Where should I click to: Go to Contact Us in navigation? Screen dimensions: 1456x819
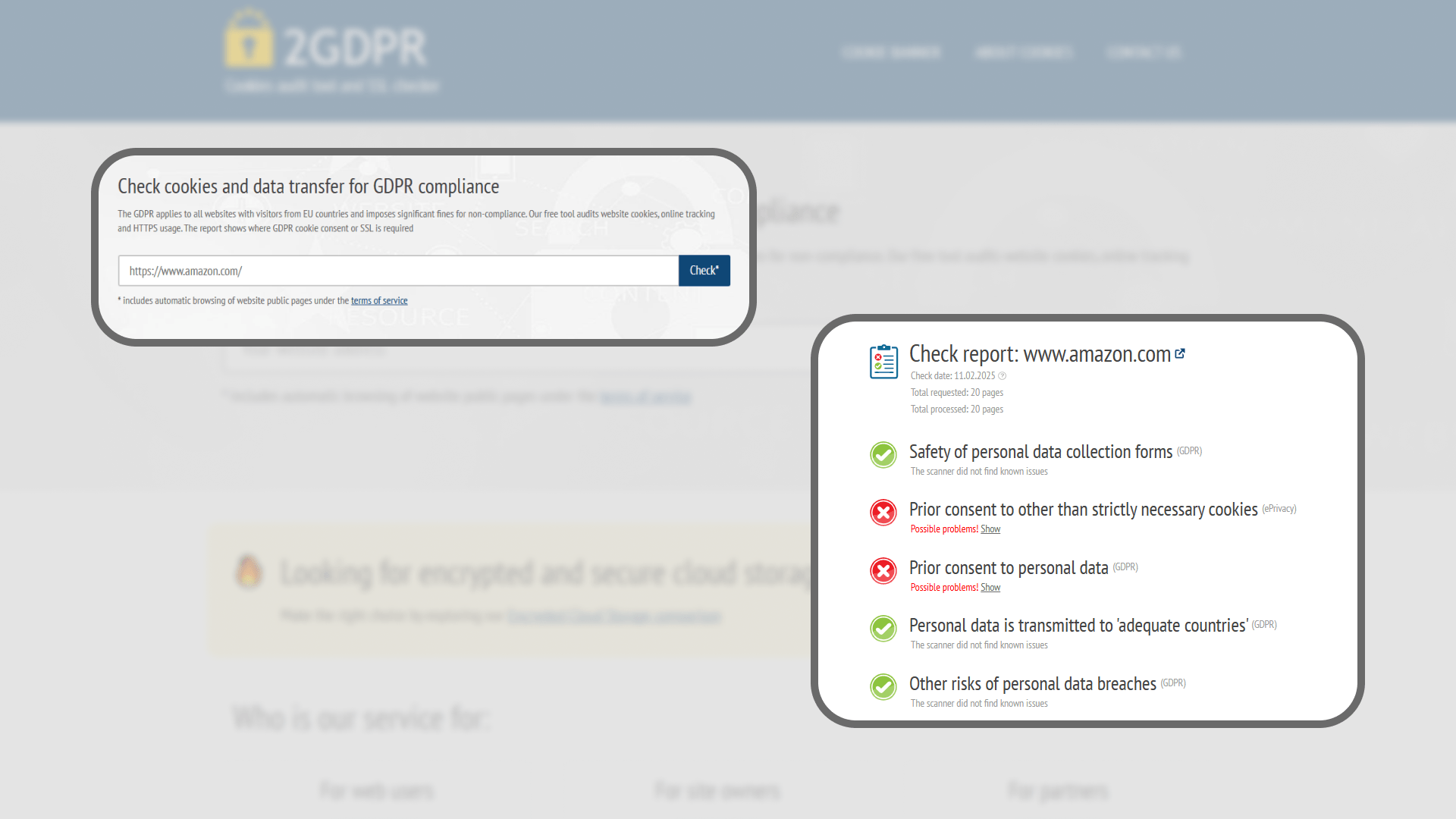point(1144,52)
